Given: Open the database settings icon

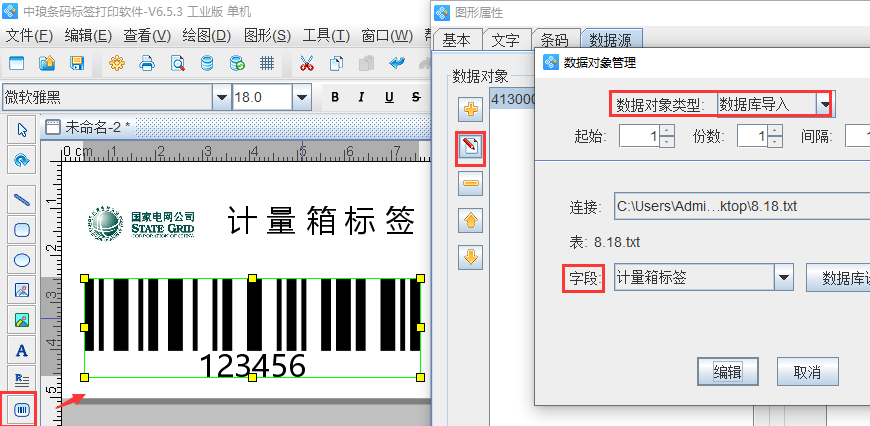Looking at the screenshot, I should (x=207, y=64).
